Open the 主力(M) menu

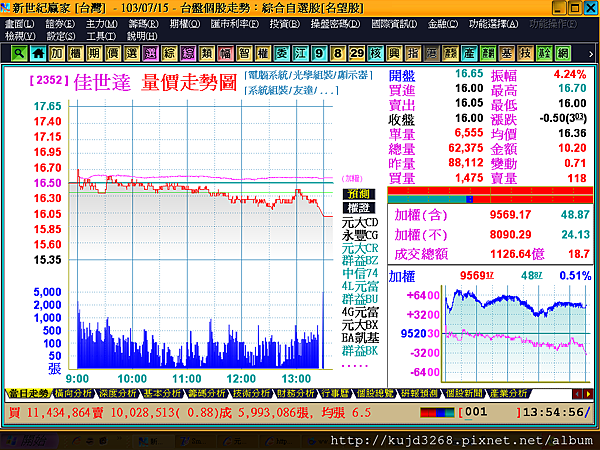(x=101, y=24)
